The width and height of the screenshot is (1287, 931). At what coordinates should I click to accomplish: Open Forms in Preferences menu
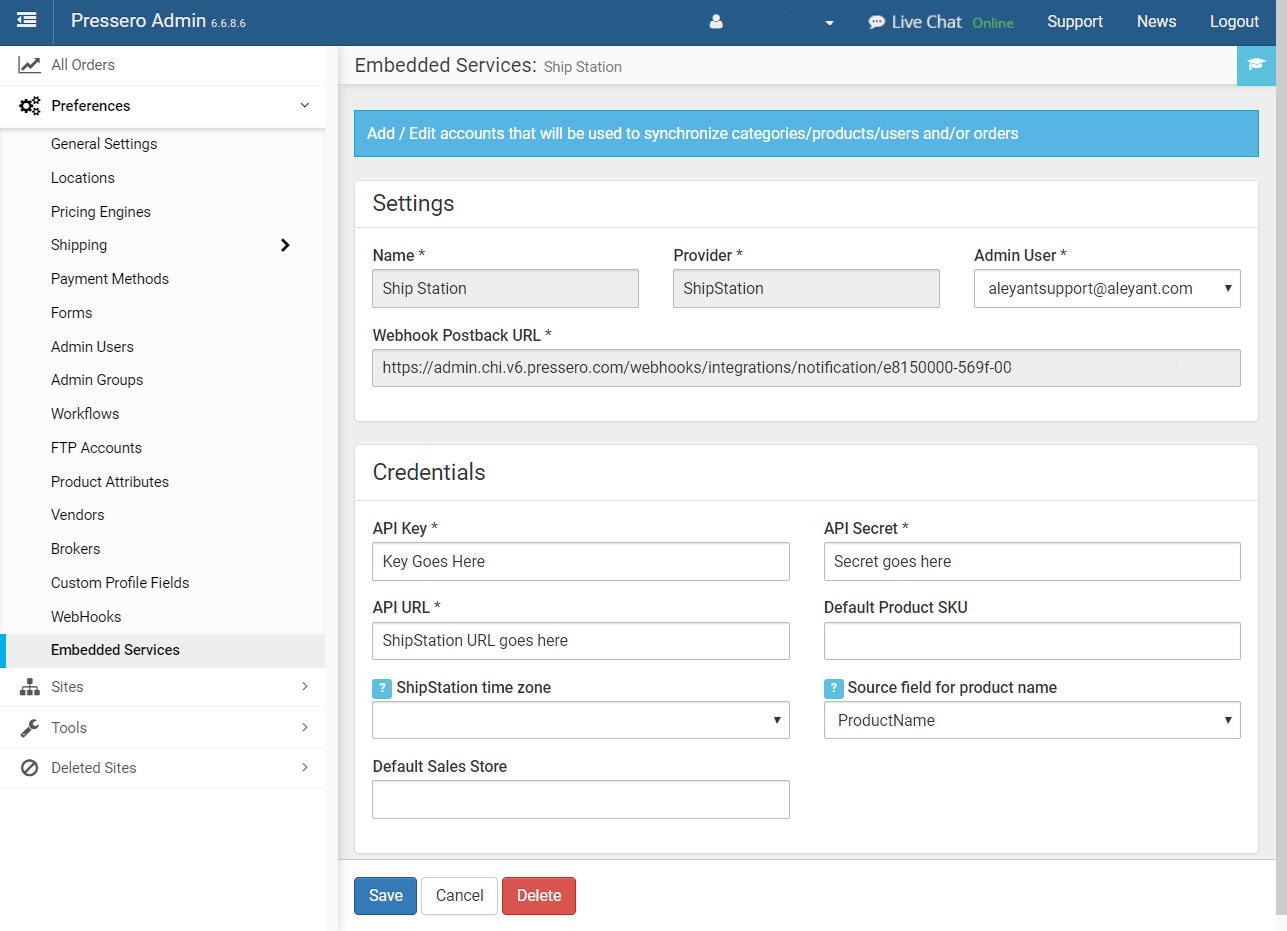coord(72,313)
